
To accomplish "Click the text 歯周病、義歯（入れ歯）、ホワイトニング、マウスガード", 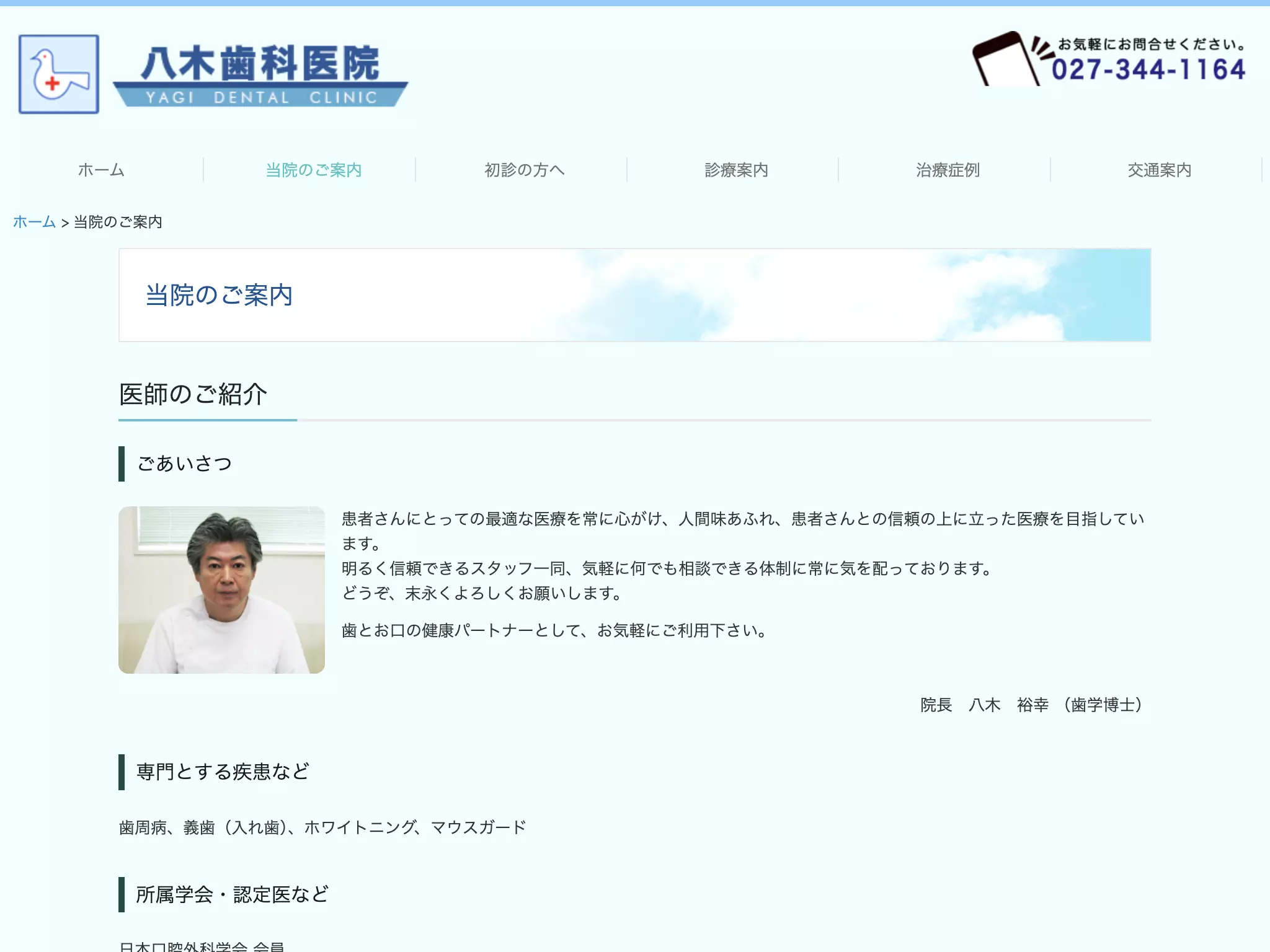I will coord(322,827).
